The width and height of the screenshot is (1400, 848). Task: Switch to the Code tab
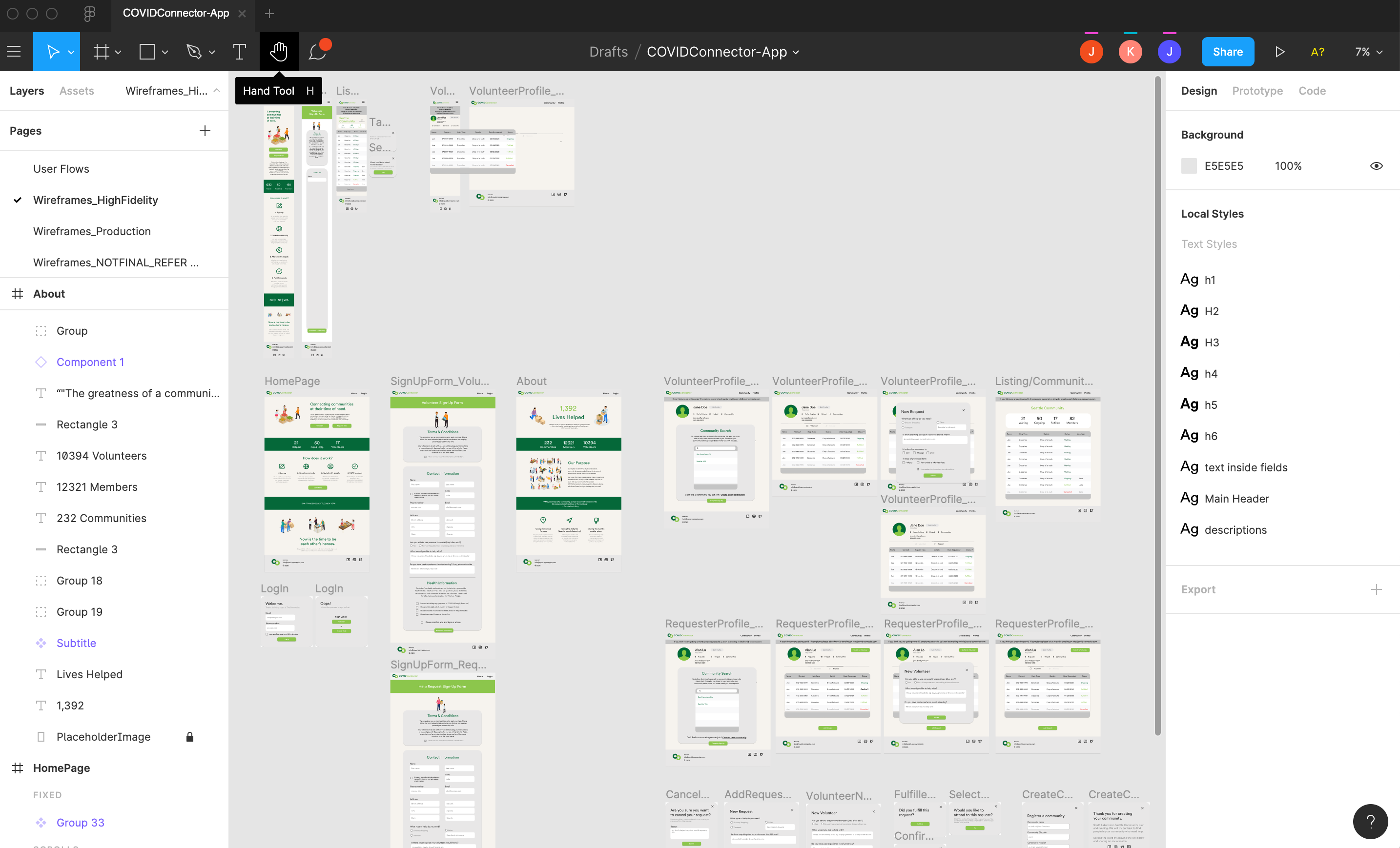coord(1311,91)
